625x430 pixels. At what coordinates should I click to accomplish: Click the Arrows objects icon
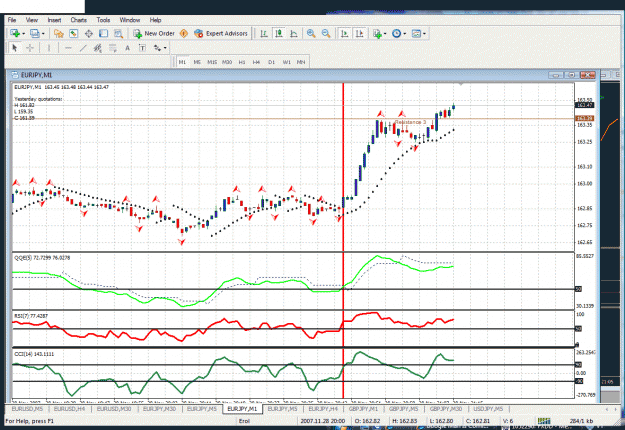coord(157,48)
